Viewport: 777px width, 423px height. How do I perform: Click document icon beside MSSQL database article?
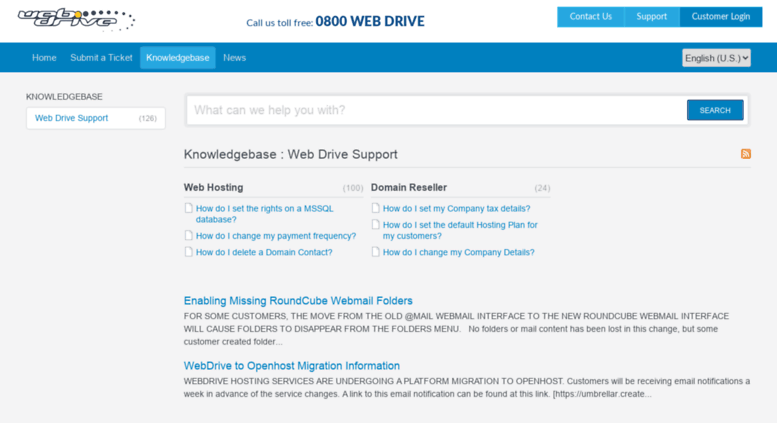[x=188, y=208]
